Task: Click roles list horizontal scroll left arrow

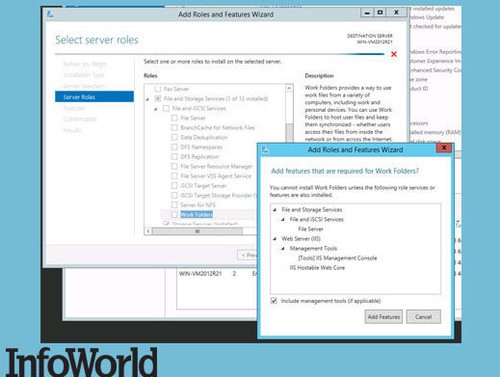Action: pyautogui.click(x=148, y=231)
